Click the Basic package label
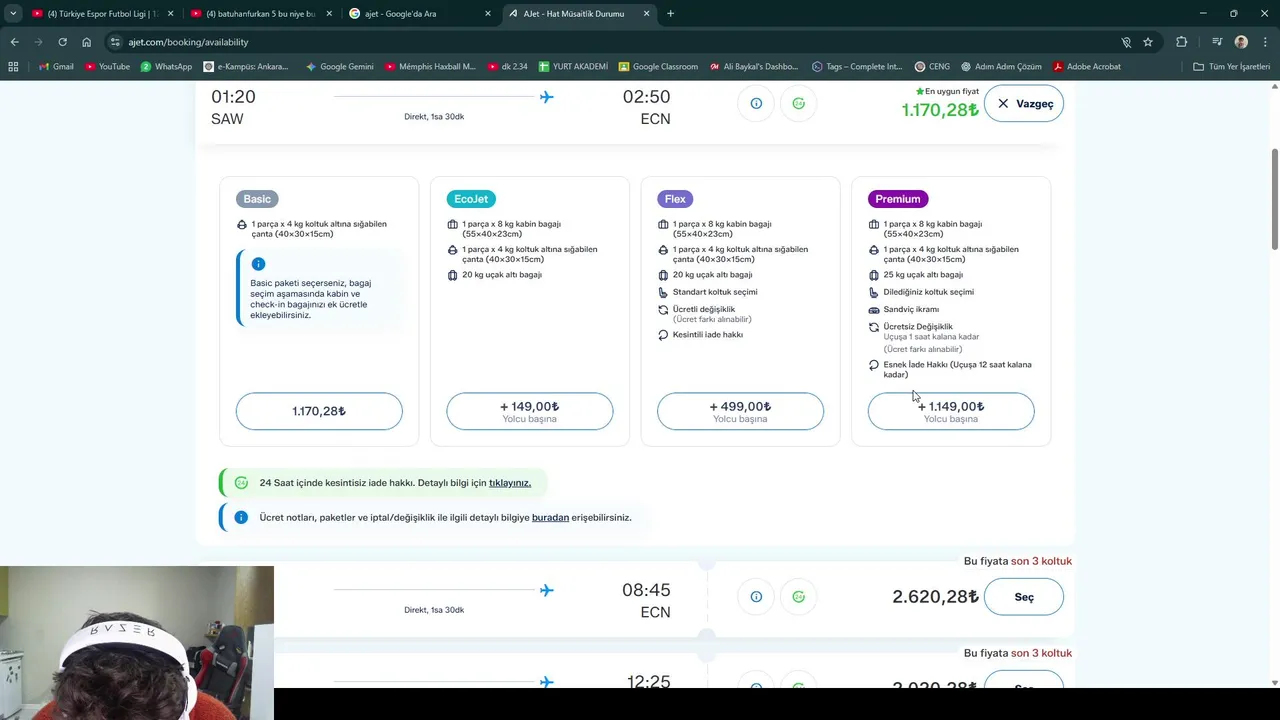 (x=257, y=199)
